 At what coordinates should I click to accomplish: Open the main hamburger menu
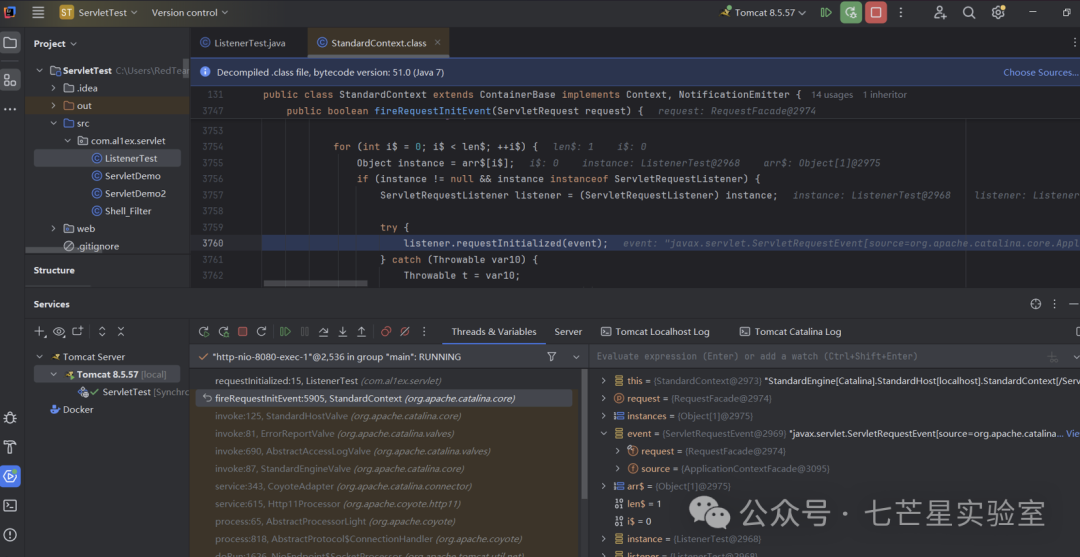pos(38,12)
